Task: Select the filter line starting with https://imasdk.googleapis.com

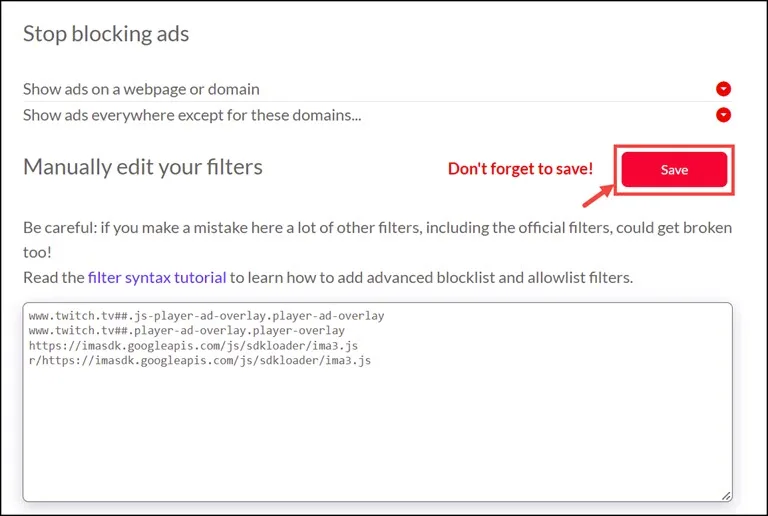Action: point(193,346)
